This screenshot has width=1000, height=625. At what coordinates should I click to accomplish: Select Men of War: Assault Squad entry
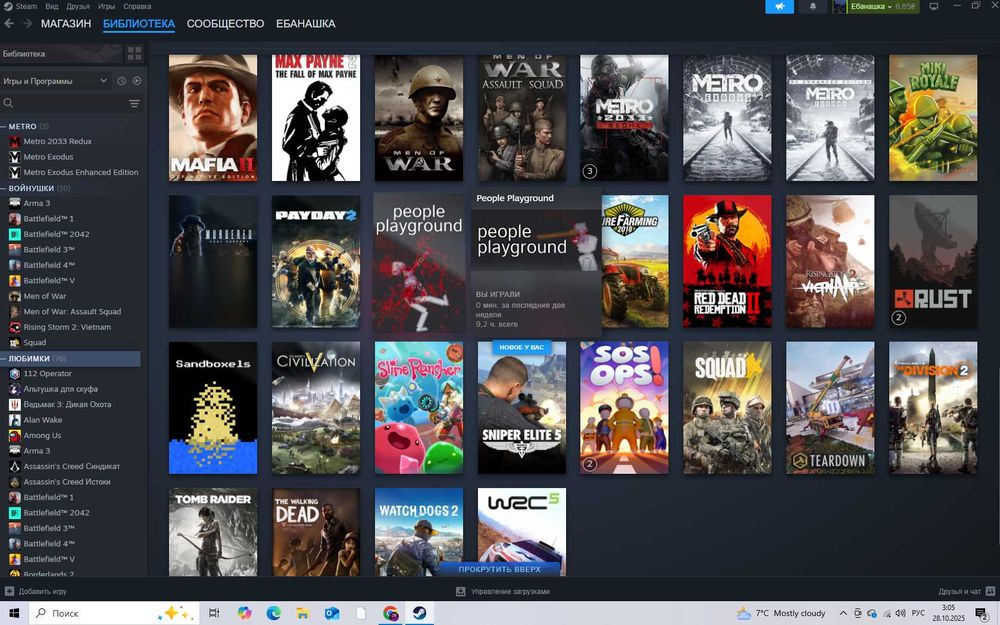coord(72,312)
